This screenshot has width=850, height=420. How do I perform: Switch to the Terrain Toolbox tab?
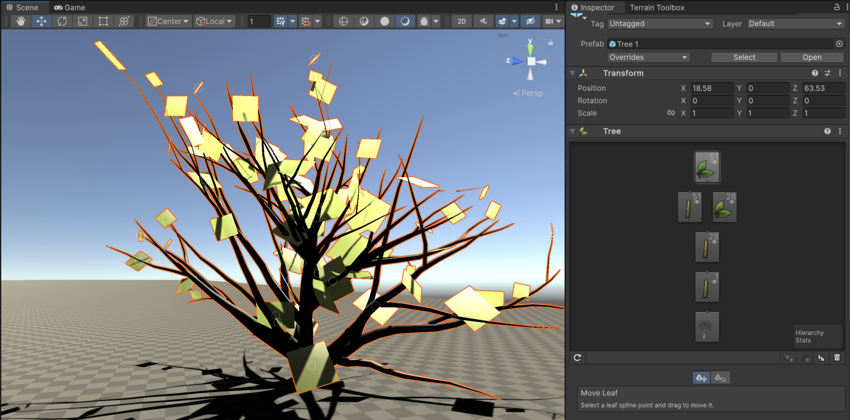click(x=656, y=7)
